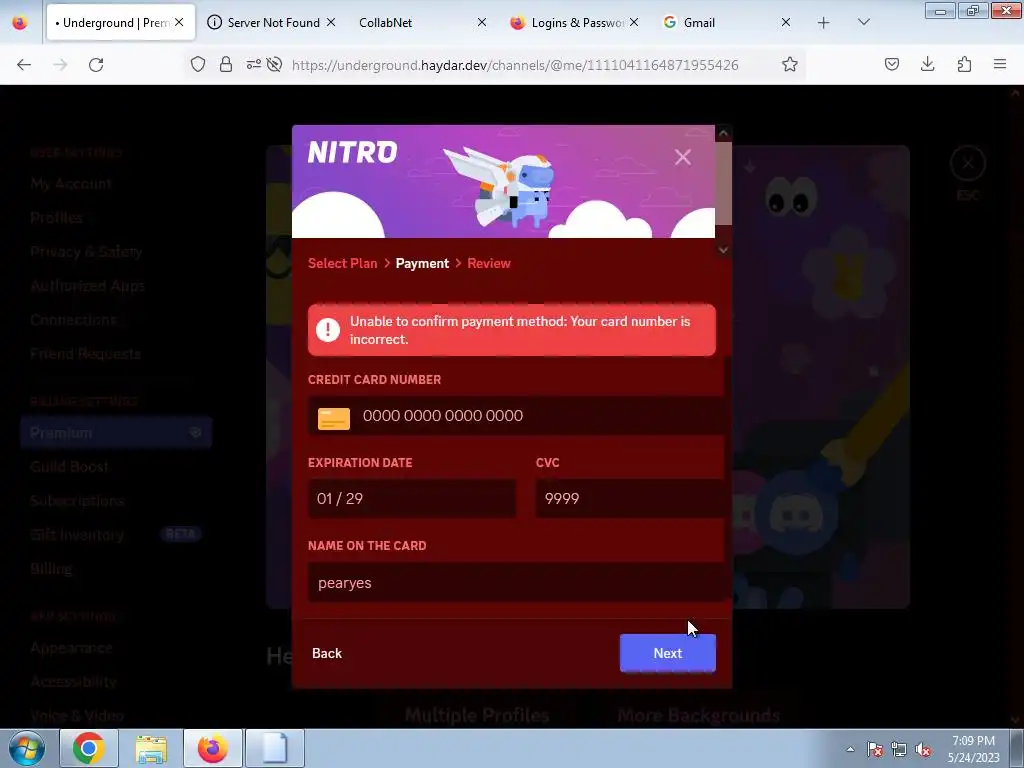This screenshot has width=1024, height=768.
Task: Click the Firefox taskbar icon
Action: click(x=213, y=748)
